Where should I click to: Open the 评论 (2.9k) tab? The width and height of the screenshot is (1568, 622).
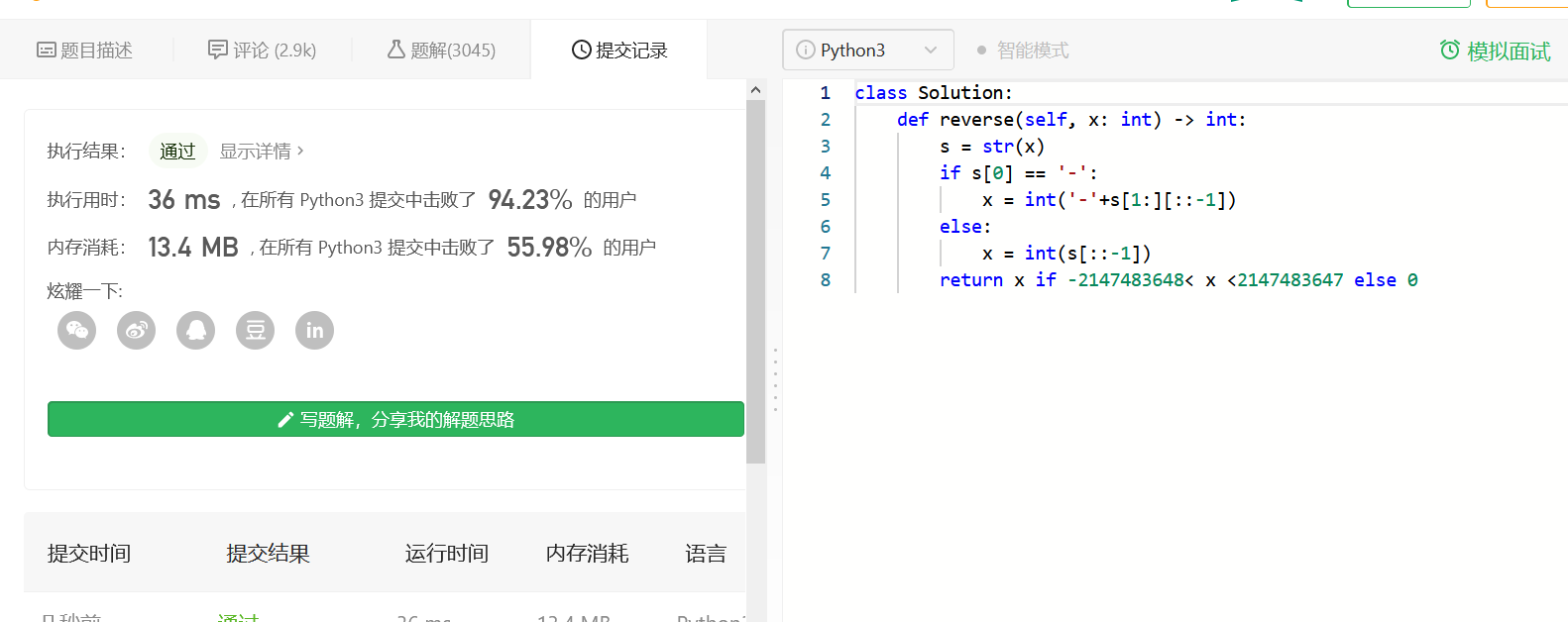coord(263,50)
